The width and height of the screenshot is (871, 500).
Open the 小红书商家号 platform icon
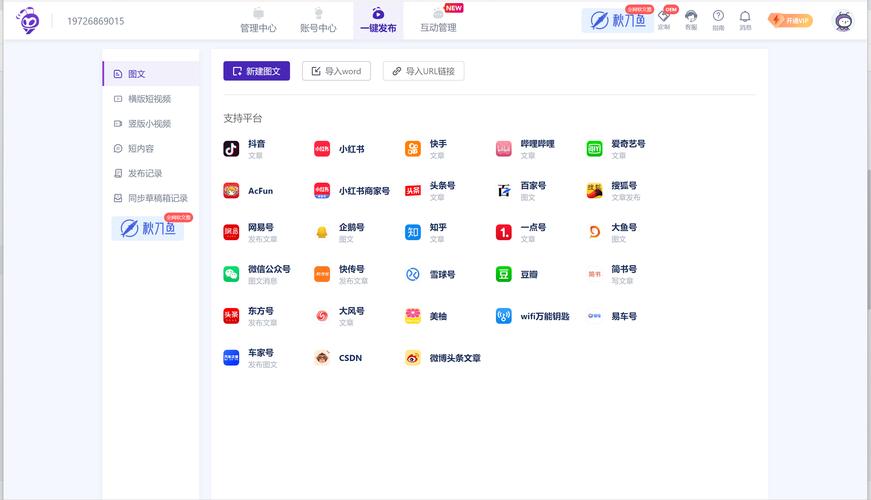point(322,191)
